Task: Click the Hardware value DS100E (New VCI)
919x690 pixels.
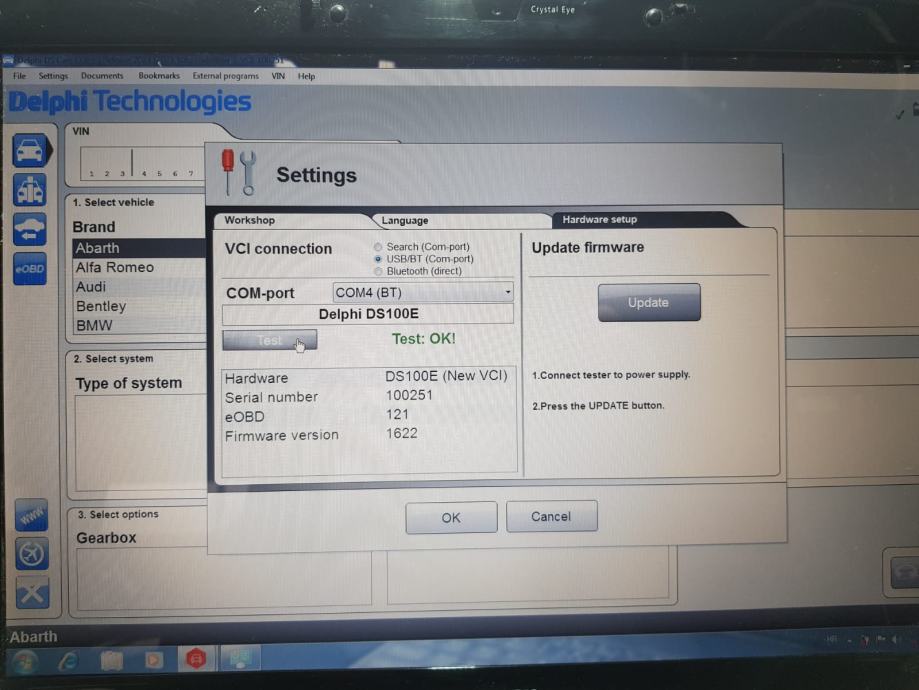Action: point(446,376)
